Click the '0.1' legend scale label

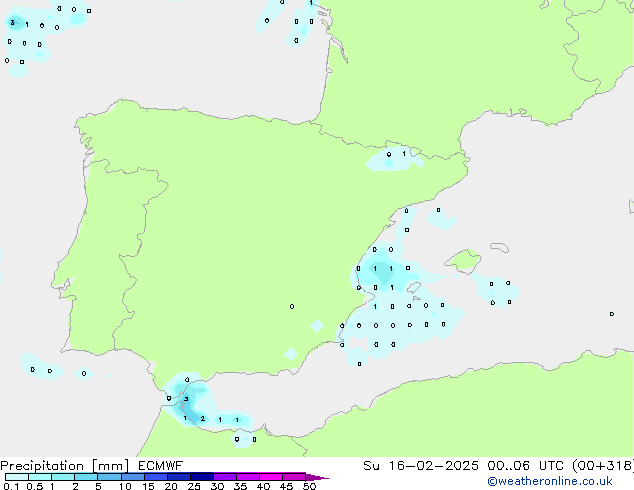[x=11, y=486]
